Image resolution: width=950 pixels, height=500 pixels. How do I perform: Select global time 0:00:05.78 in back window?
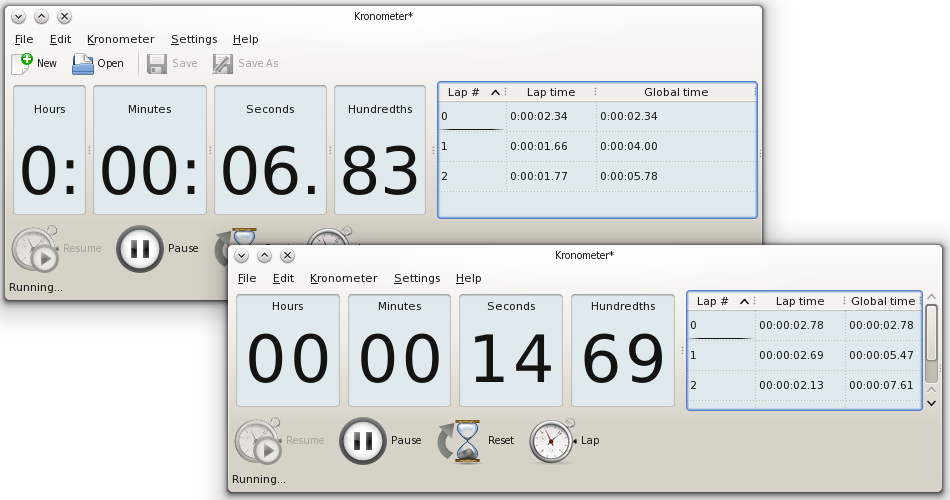[x=629, y=176]
